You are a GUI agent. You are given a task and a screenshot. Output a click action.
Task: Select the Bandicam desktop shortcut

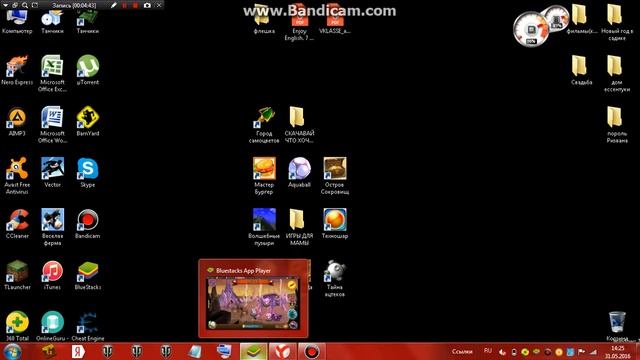pos(88,224)
